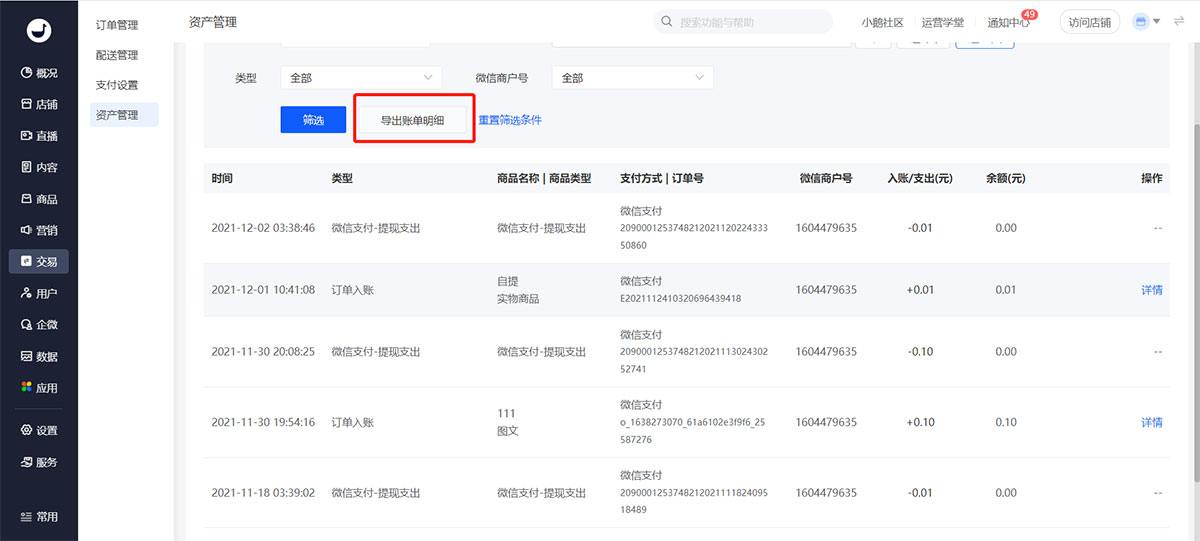Click the blue 筛选 filter button
Image resolution: width=1200 pixels, height=541 pixels.
[313, 120]
